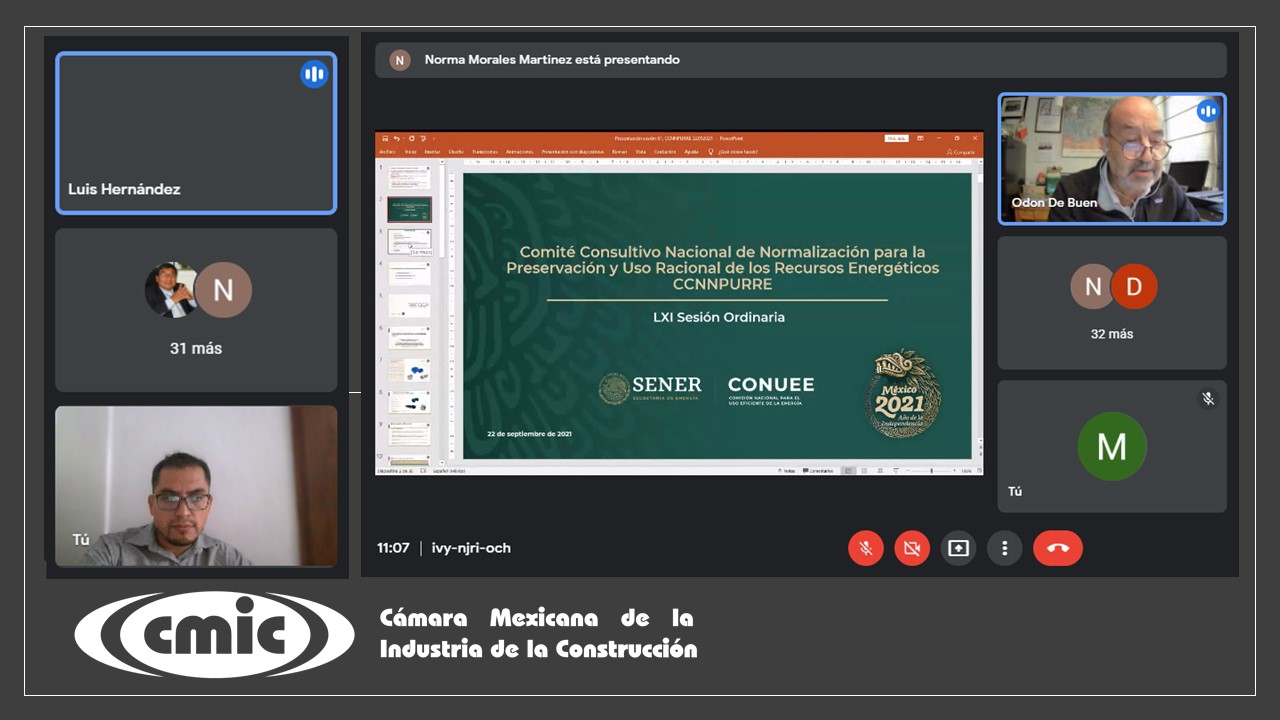Click the Compartir button in PowerPoint
Image resolution: width=1280 pixels, height=720 pixels.
pos(961,152)
